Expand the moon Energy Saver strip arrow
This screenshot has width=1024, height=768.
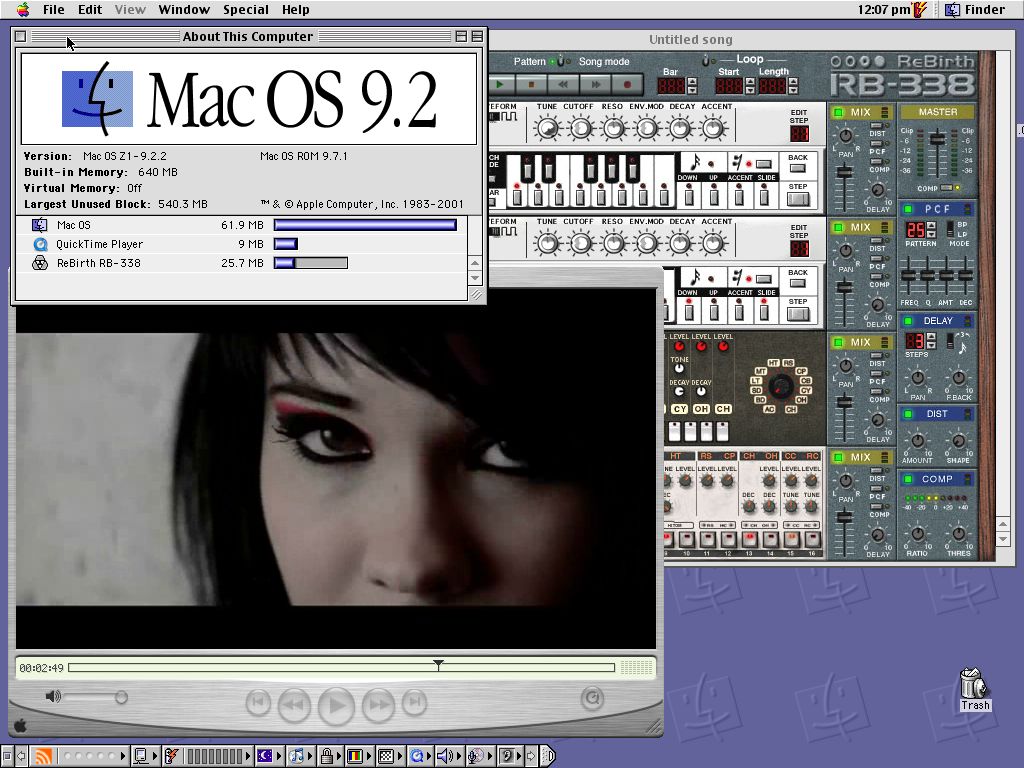pyautogui.click(x=279, y=756)
